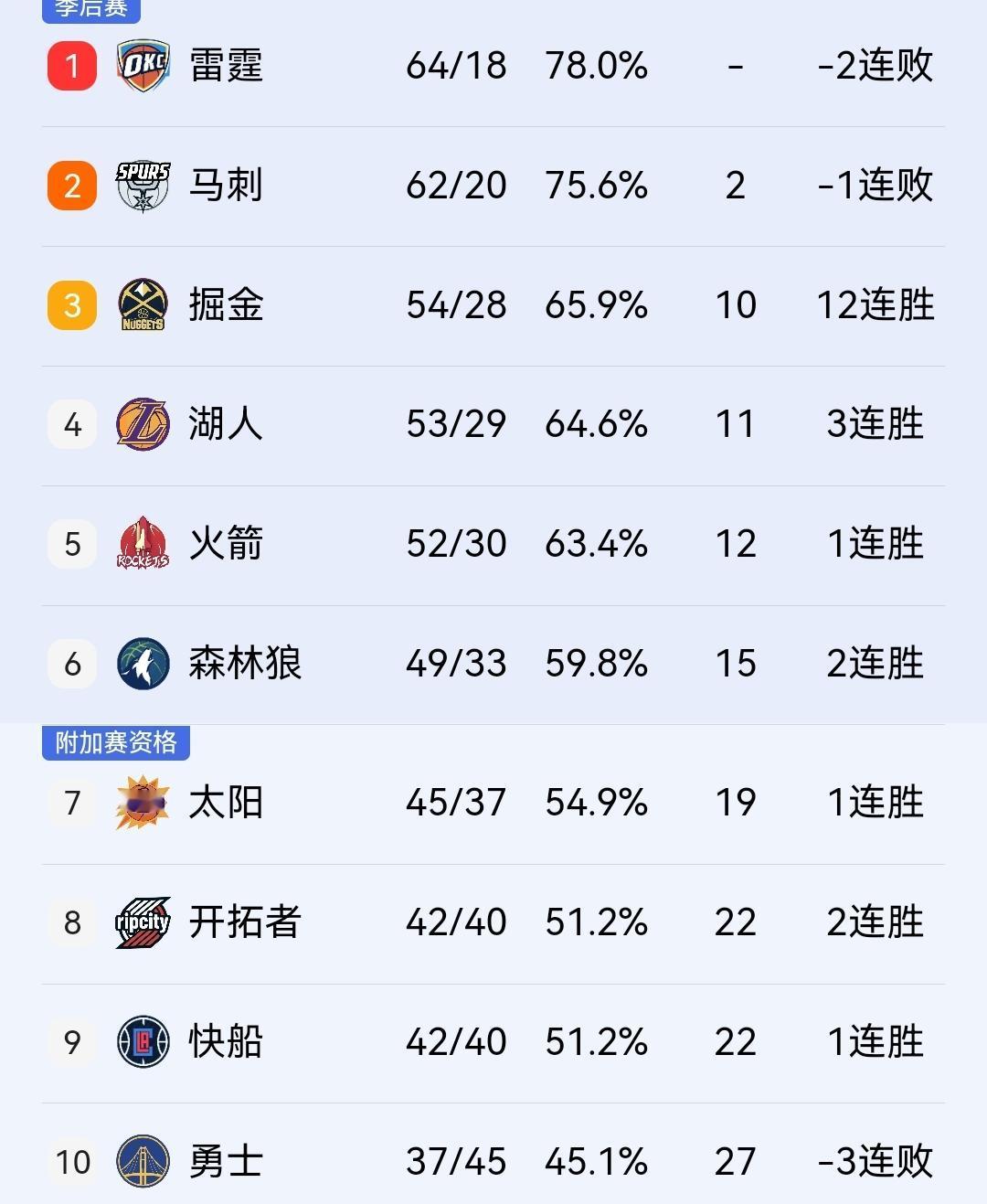Screen dimensions: 987x1204
Task: Click the Warriors bridge logo
Action: 142,1161
